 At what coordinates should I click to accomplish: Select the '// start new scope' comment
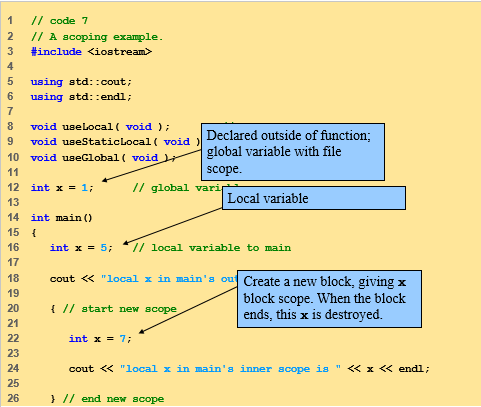tap(120, 309)
